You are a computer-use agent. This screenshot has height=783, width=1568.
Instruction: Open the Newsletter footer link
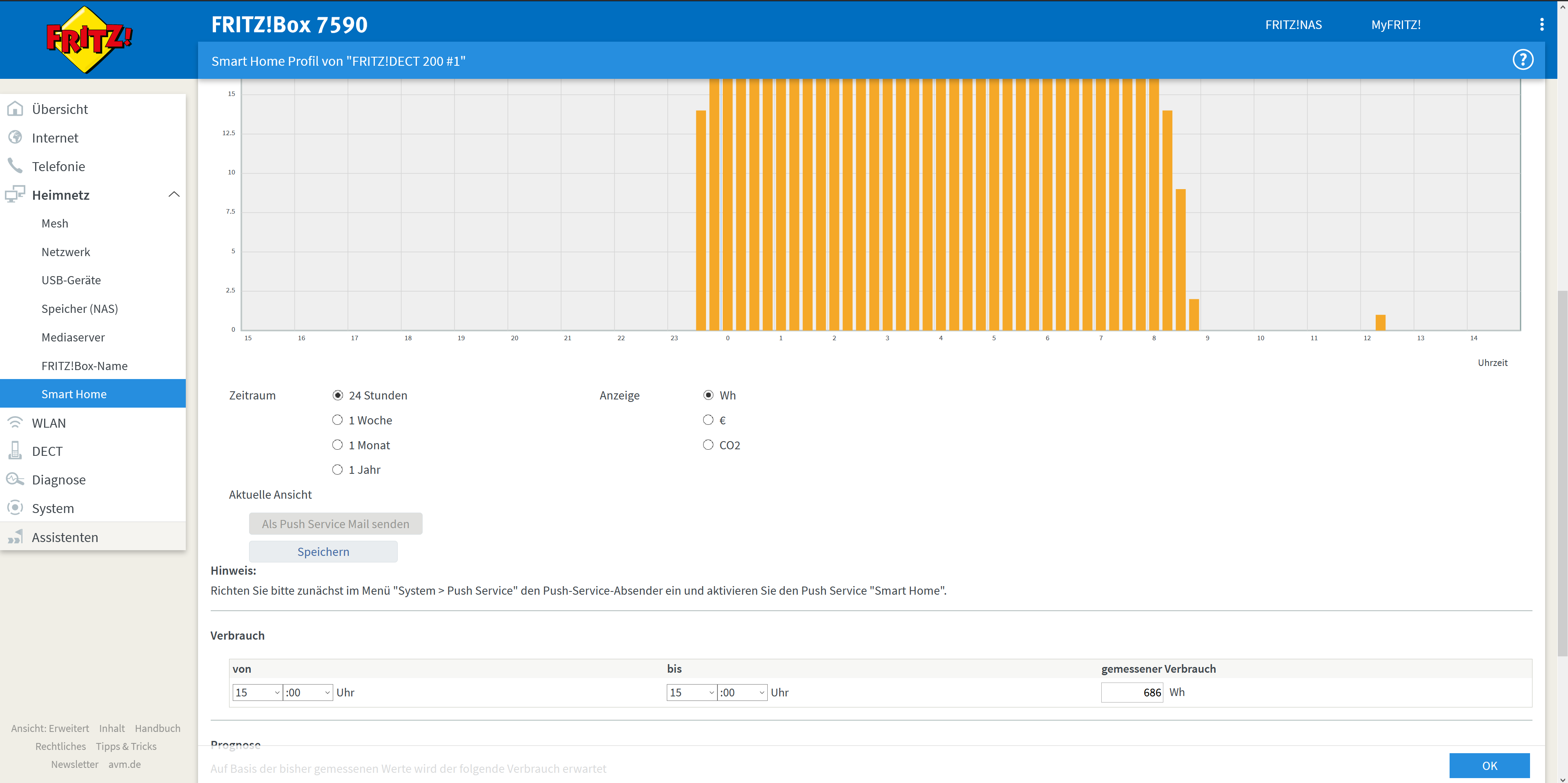(x=74, y=764)
